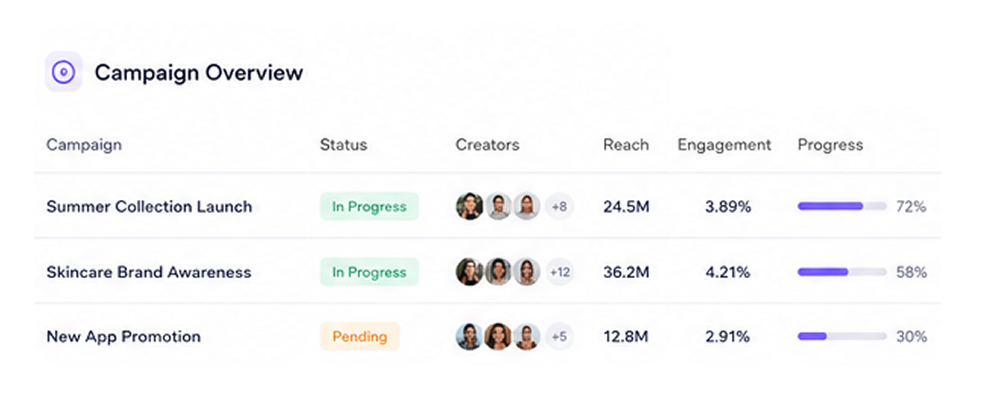Screen dimensions: 996x404
Task: Click the In Progress badge for Summer Collection
Action: point(369,206)
